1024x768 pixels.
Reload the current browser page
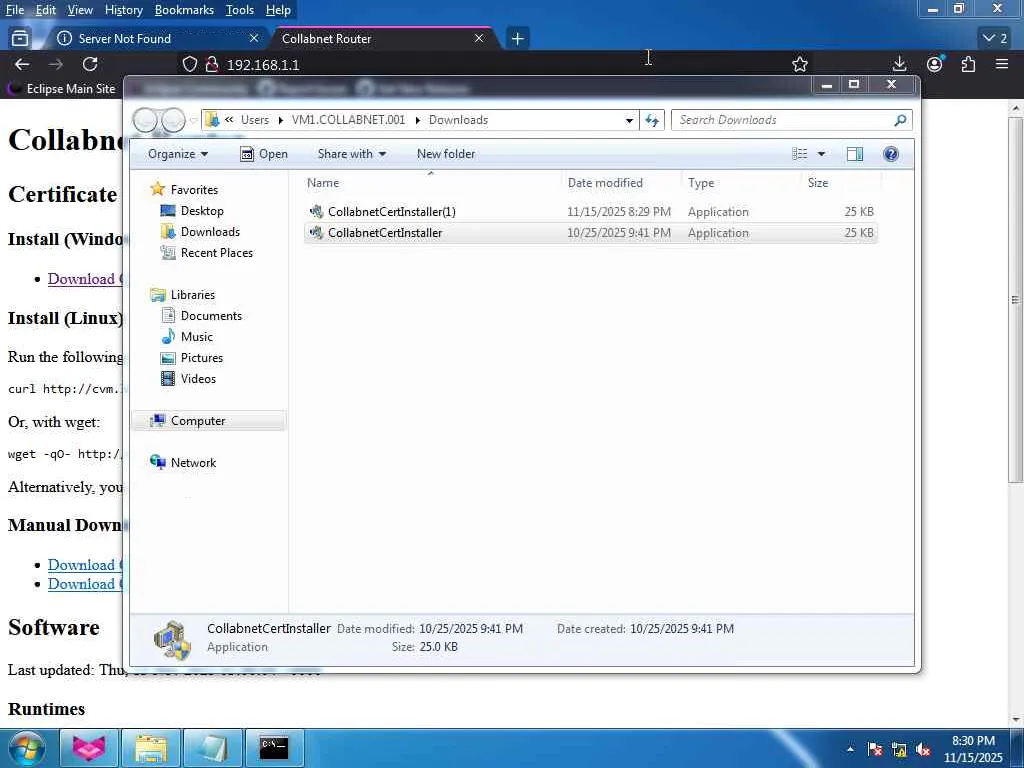90,64
